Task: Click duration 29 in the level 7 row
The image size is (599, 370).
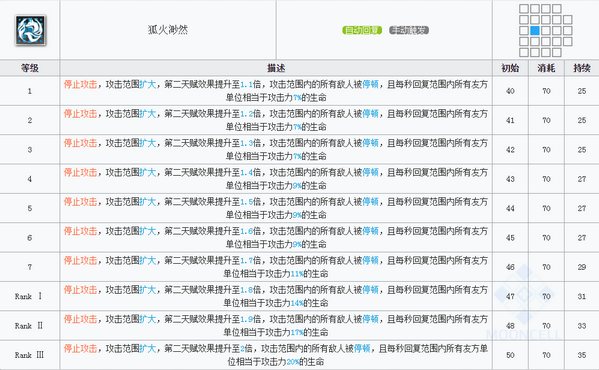Action: pyautogui.click(x=582, y=267)
